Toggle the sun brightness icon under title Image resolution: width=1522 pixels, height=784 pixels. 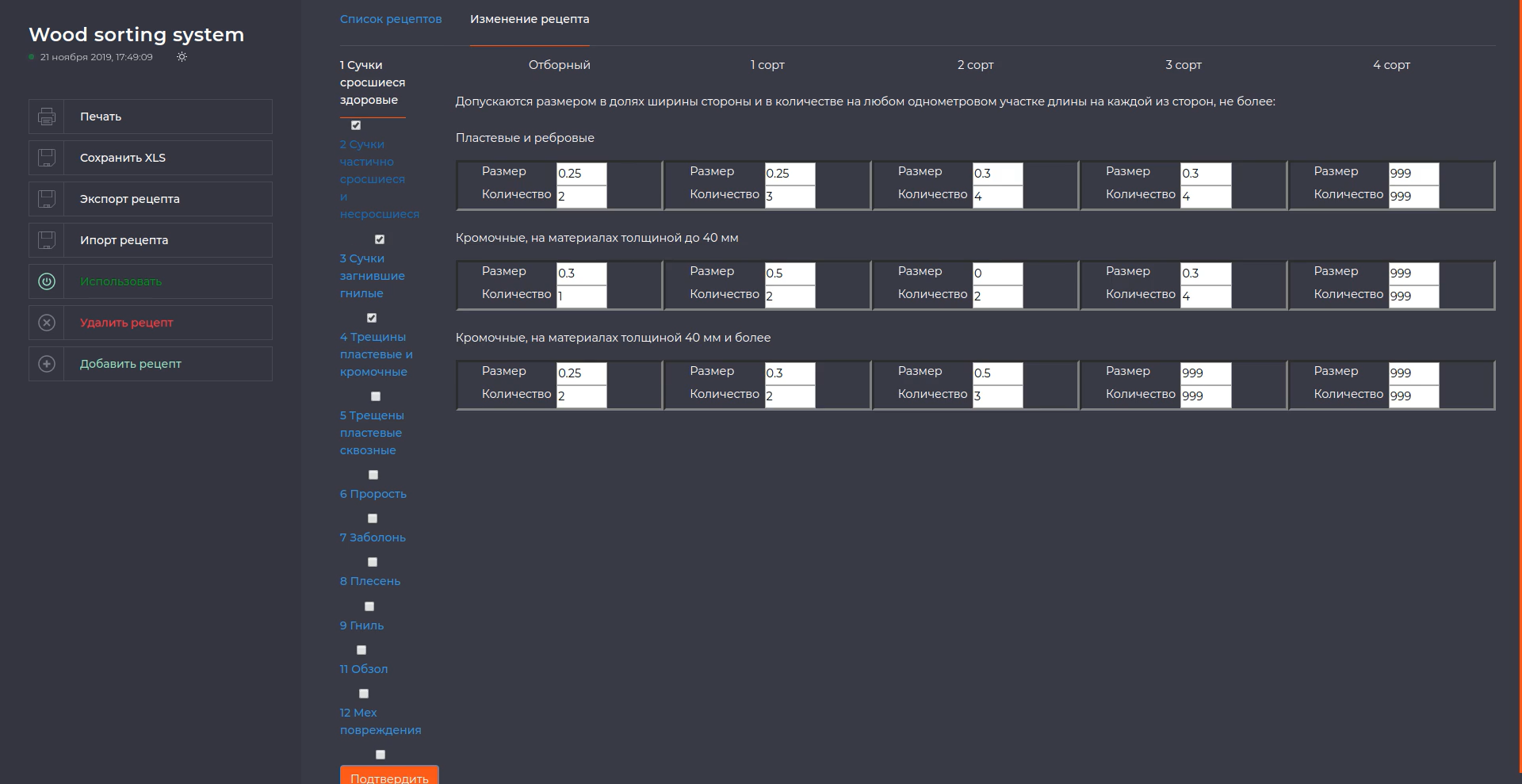[182, 57]
